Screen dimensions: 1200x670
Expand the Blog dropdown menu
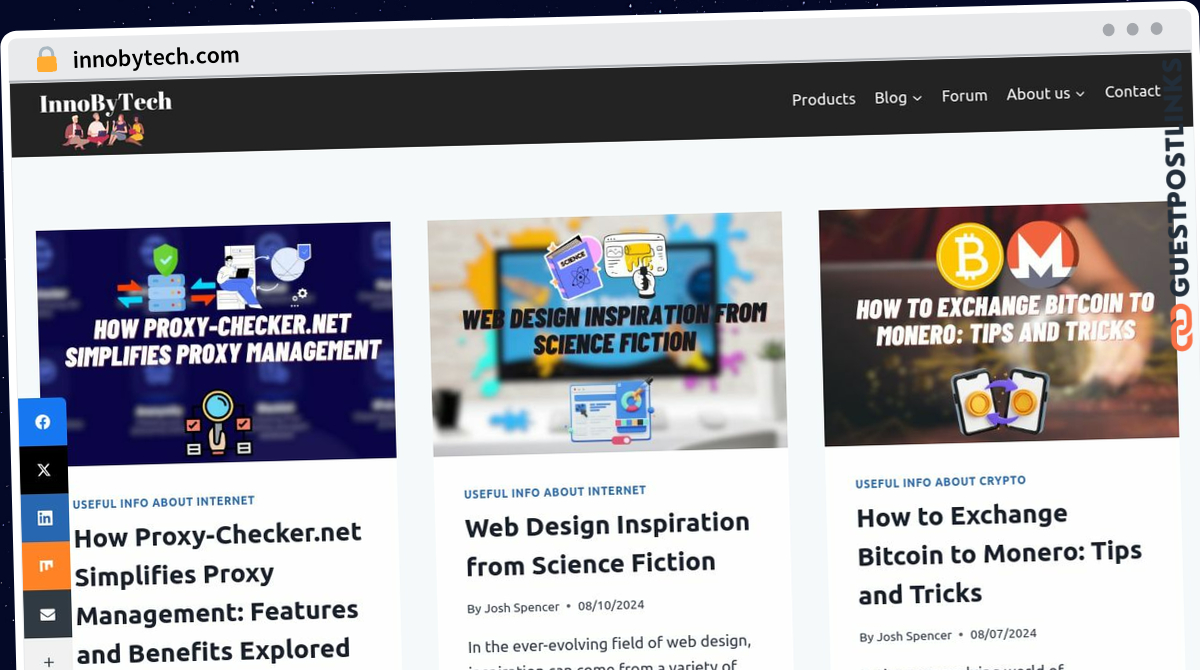pyautogui.click(x=898, y=97)
